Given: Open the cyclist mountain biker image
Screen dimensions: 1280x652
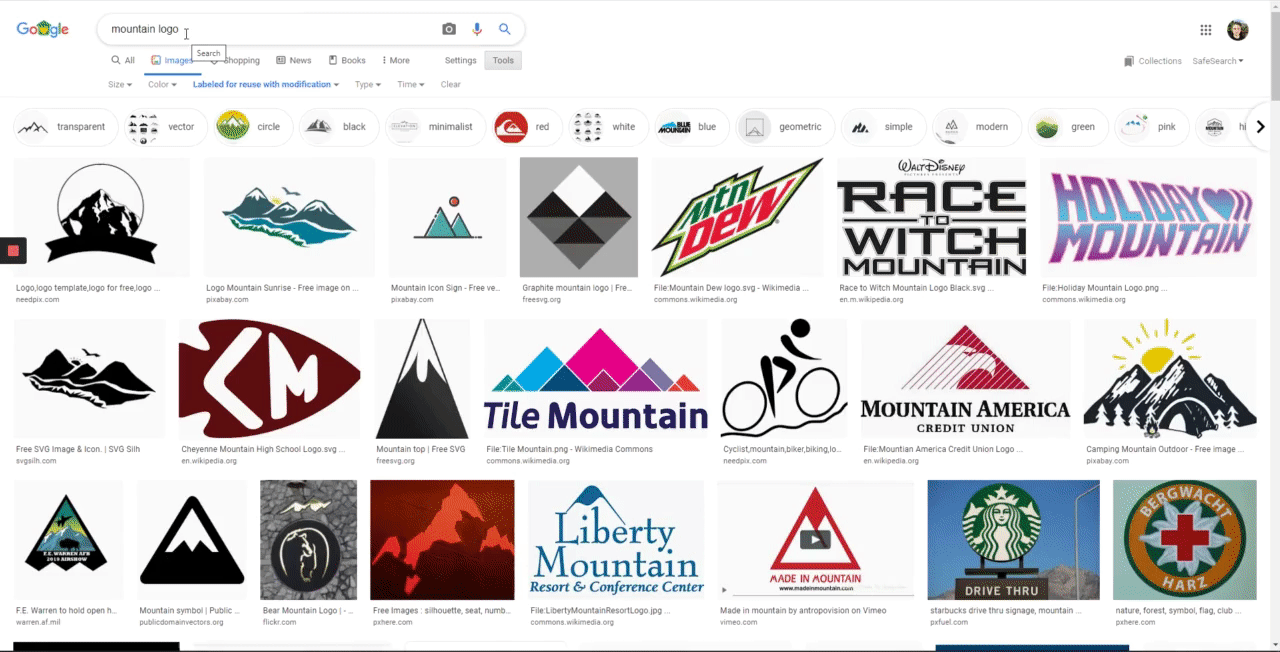Looking at the screenshot, I should (x=784, y=379).
